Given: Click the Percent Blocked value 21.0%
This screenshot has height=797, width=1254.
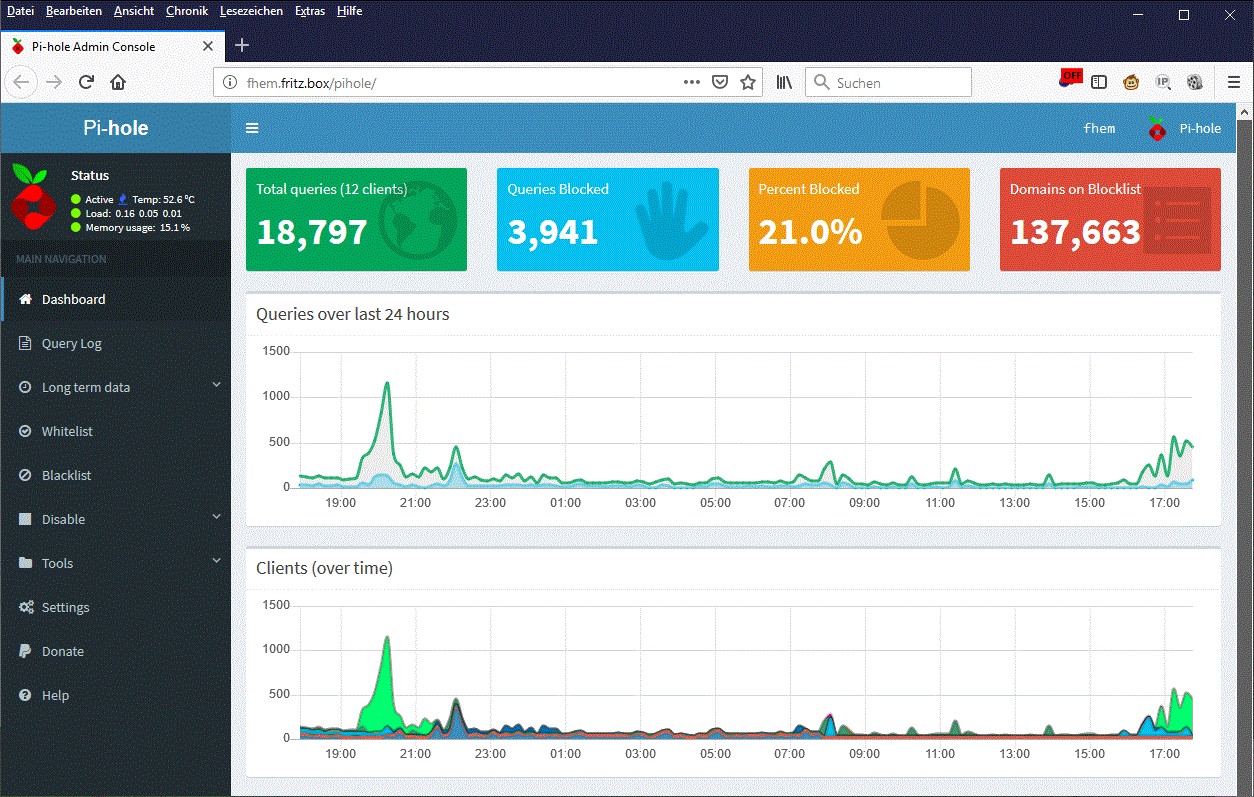Looking at the screenshot, I should tap(810, 232).
